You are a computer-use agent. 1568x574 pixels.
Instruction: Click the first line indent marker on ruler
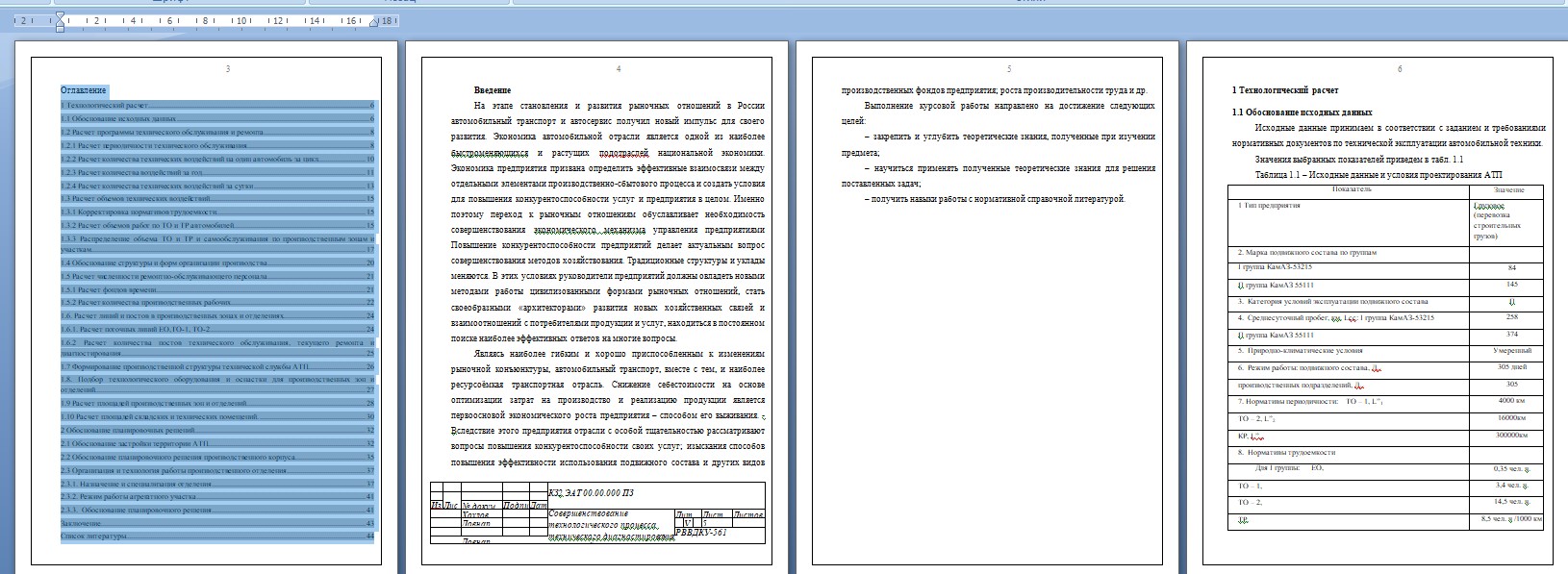point(60,15)
